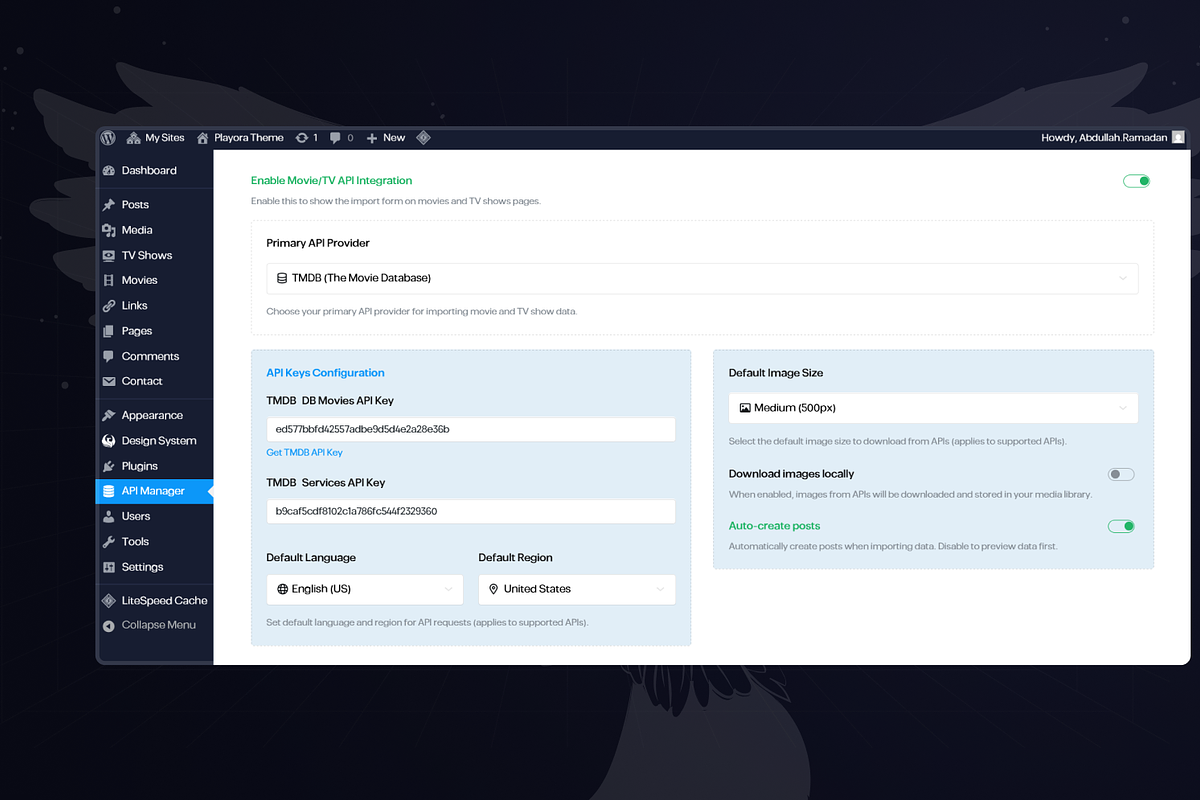
Task: Click the LiteSpeed Cache icon
Action: (x=109, y=601)
